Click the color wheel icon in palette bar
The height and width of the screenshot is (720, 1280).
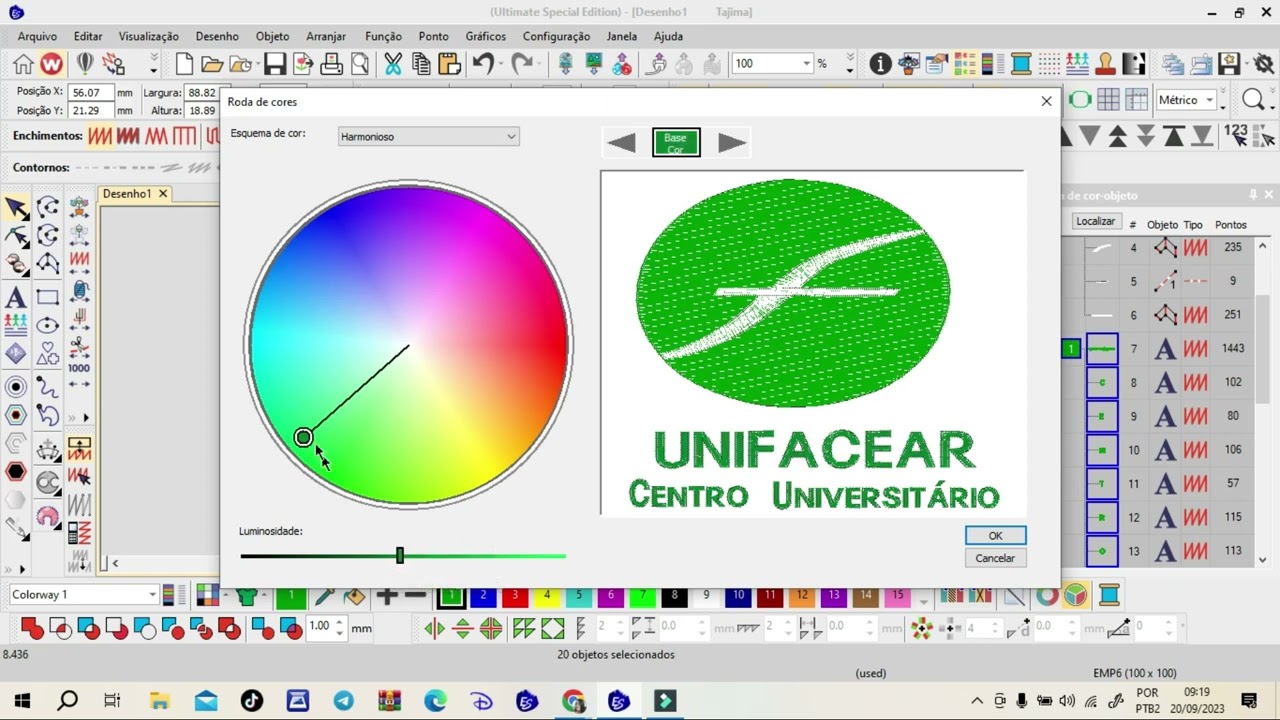pyautogui.click(x=1074, y=596)
